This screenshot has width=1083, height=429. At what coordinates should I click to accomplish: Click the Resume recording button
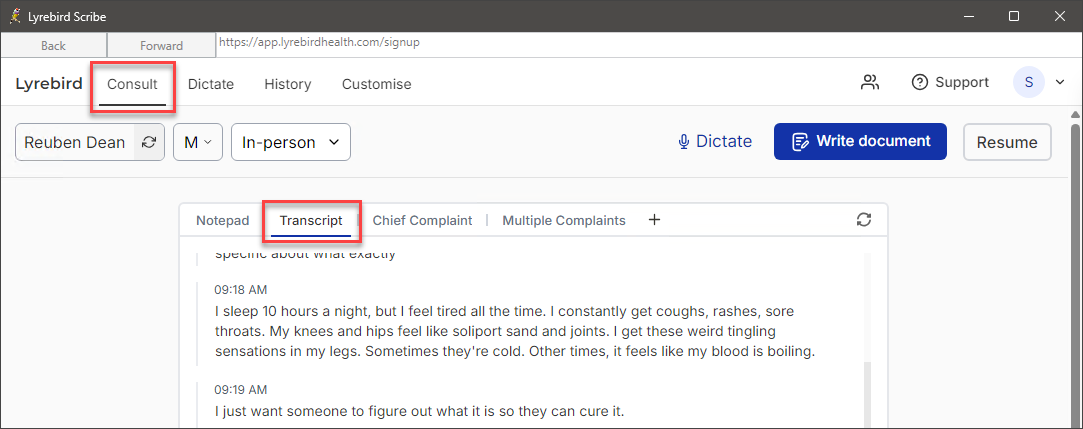click(1007, 142)
